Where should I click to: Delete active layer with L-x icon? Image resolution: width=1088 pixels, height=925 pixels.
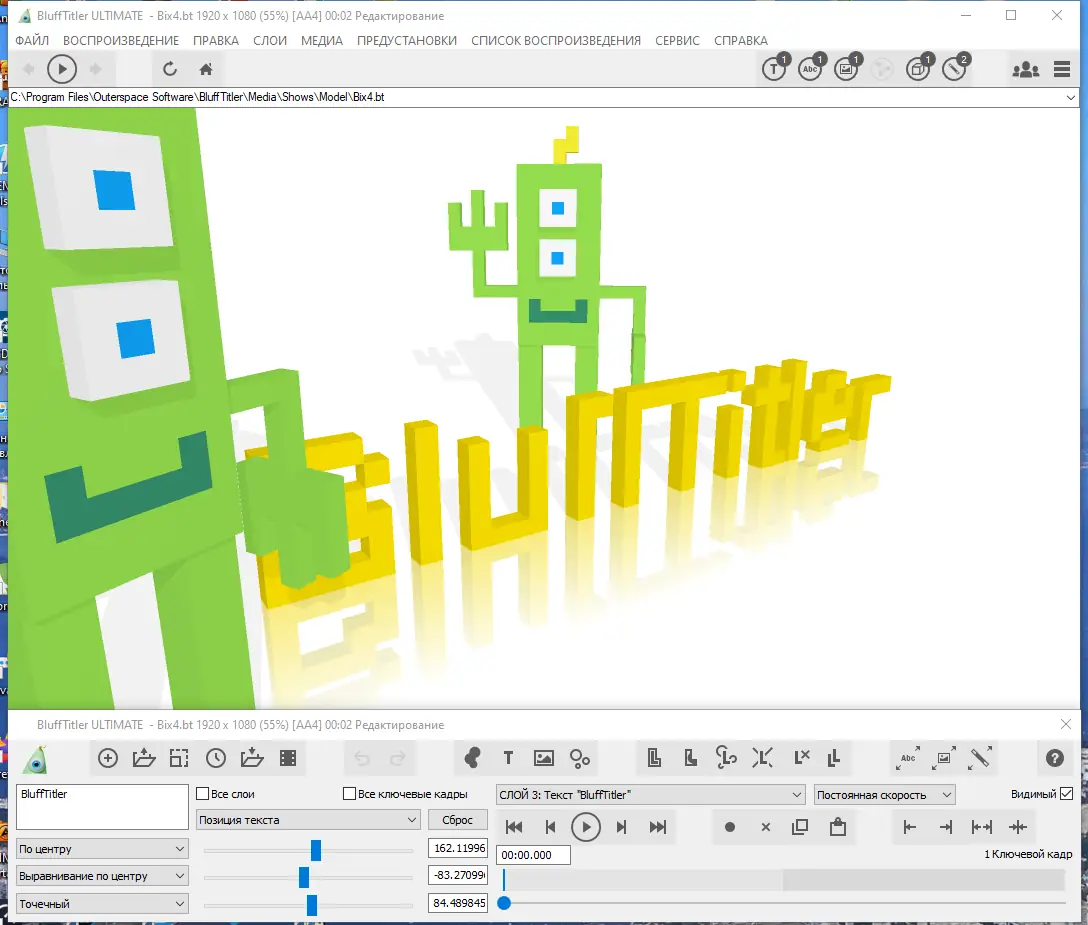[x=801, y=758]
